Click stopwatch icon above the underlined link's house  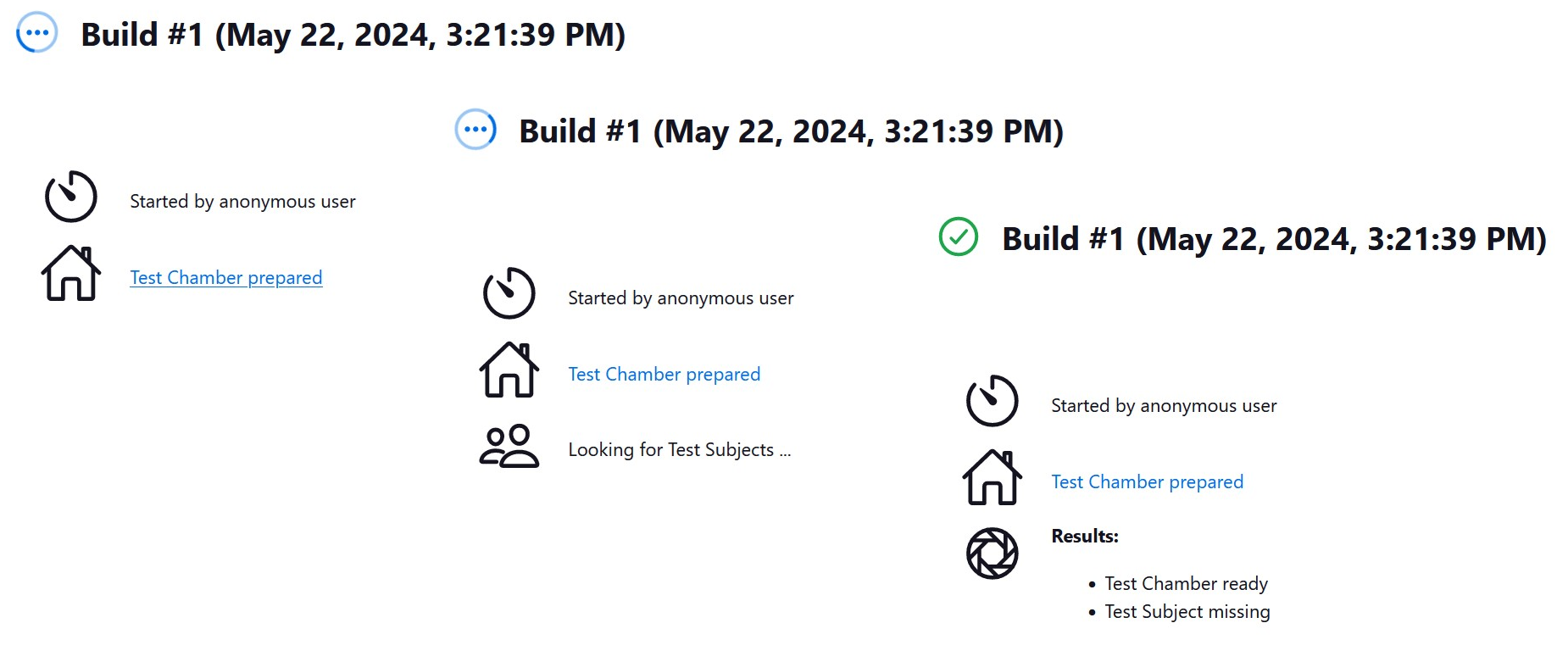(x=71, y=197)
